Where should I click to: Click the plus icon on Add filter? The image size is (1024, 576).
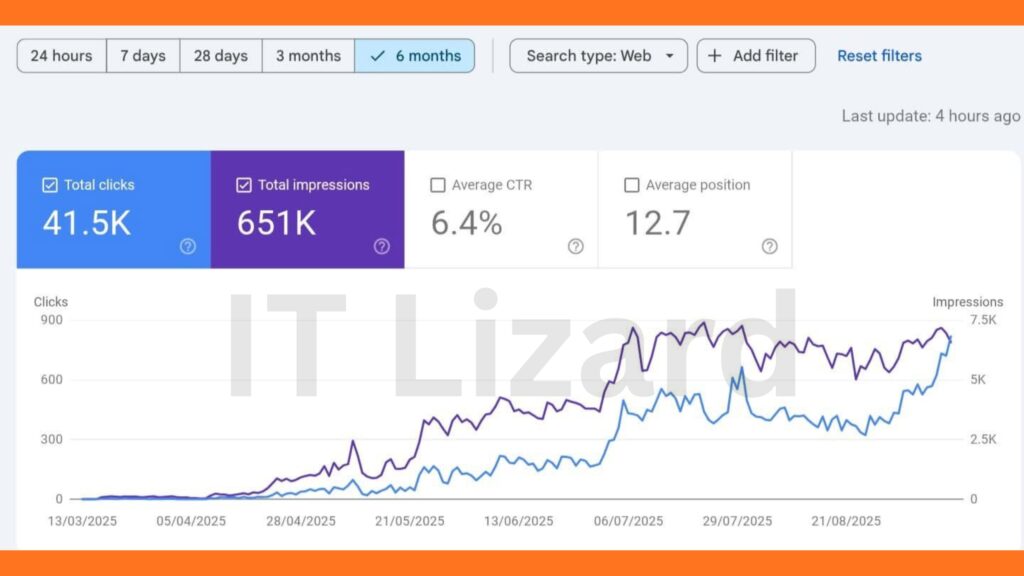coord(713,56)
